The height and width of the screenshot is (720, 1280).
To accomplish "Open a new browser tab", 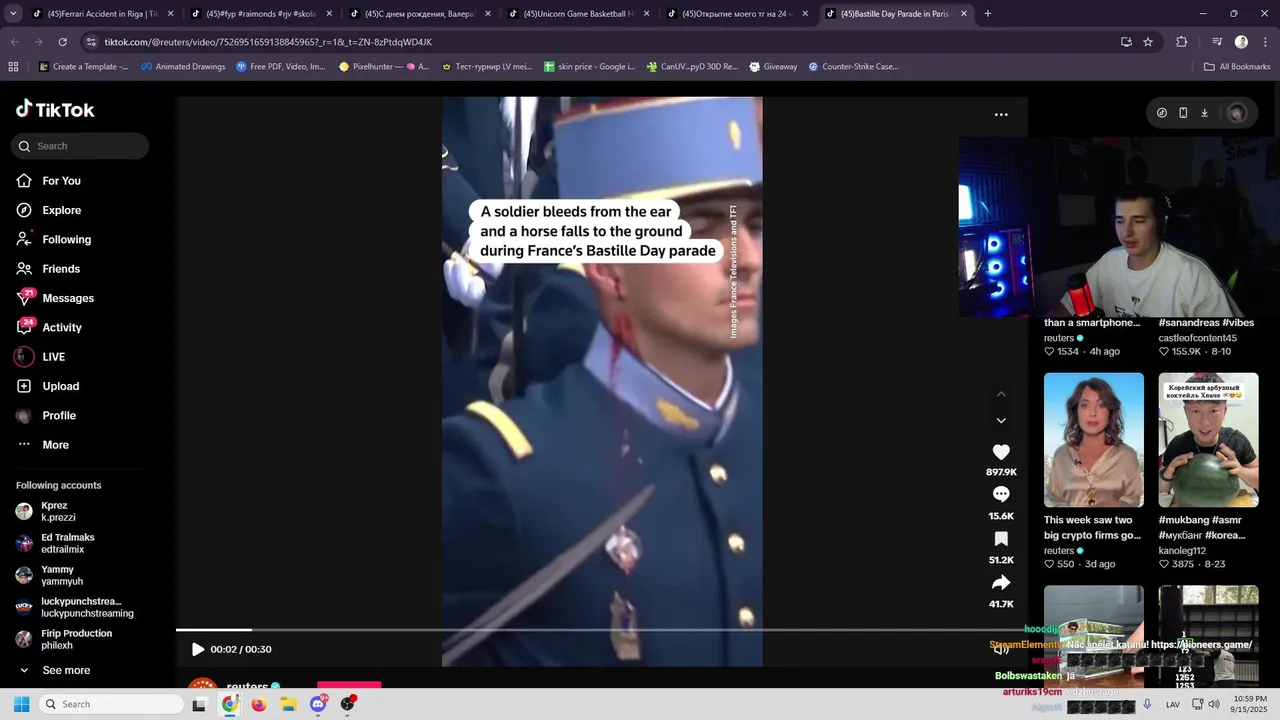I will coord(988,14).
